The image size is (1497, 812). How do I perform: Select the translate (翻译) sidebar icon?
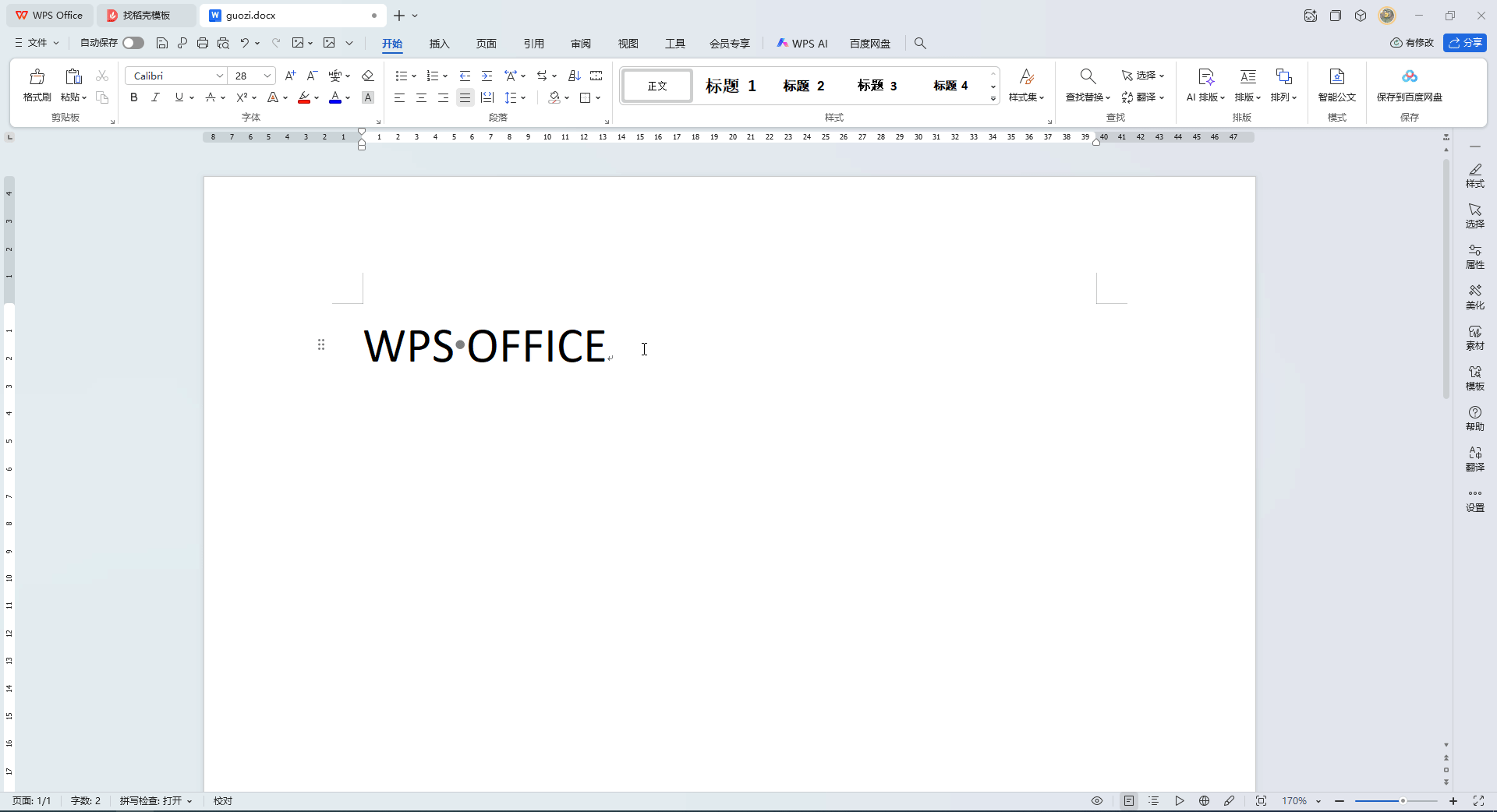[x=1474, y=458]
